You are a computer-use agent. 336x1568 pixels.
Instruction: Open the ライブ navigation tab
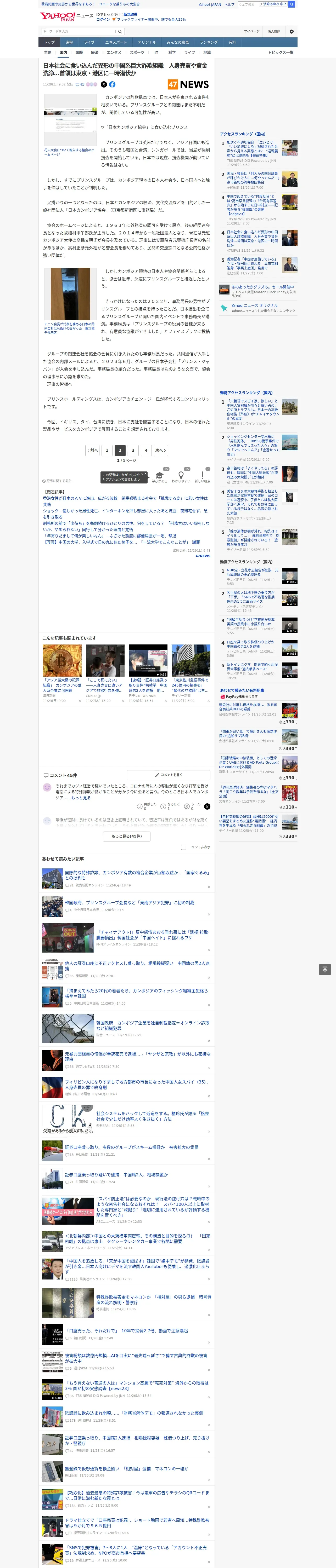point(89,43)
